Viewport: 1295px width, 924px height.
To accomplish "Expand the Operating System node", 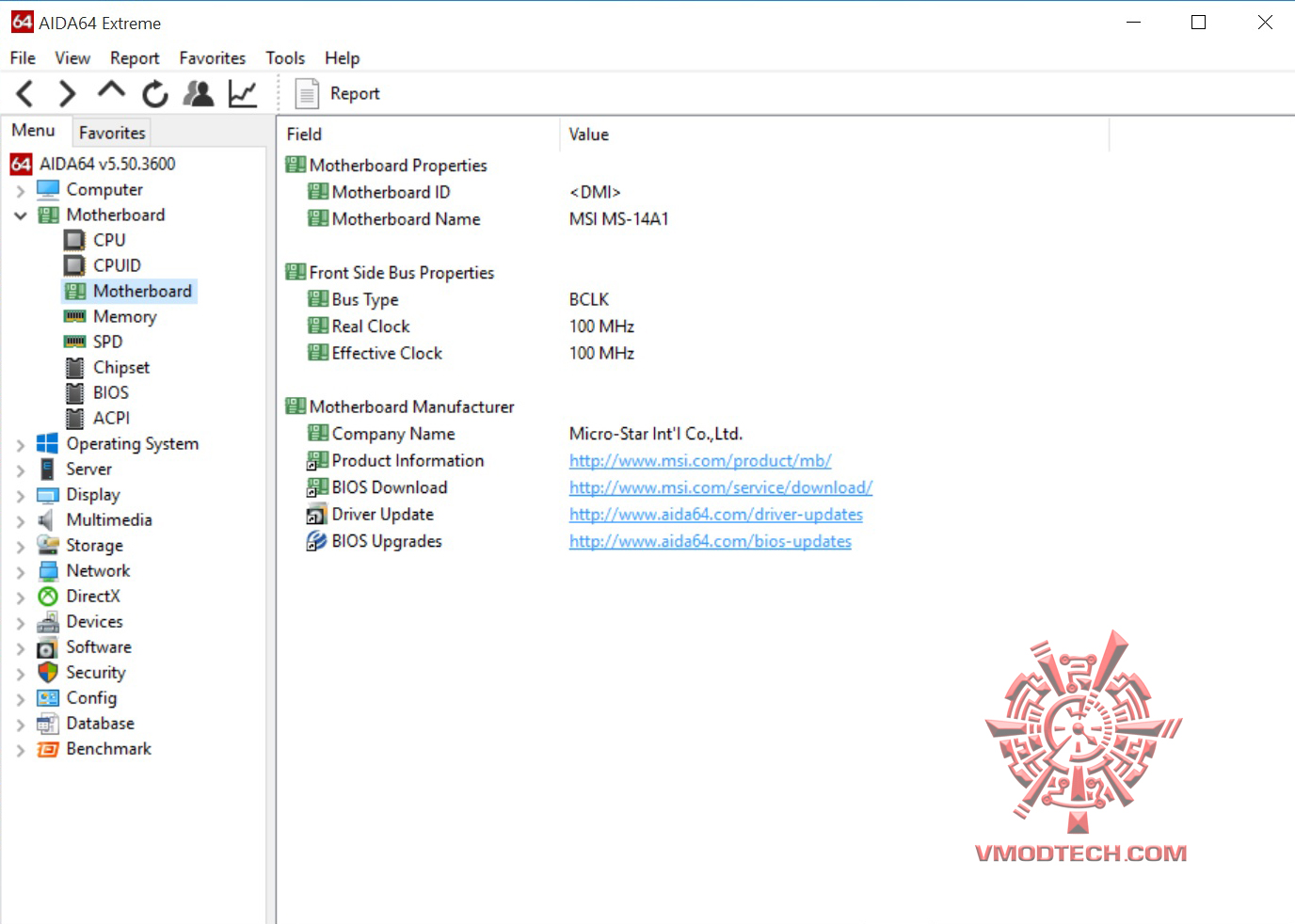I will point(20,444).
